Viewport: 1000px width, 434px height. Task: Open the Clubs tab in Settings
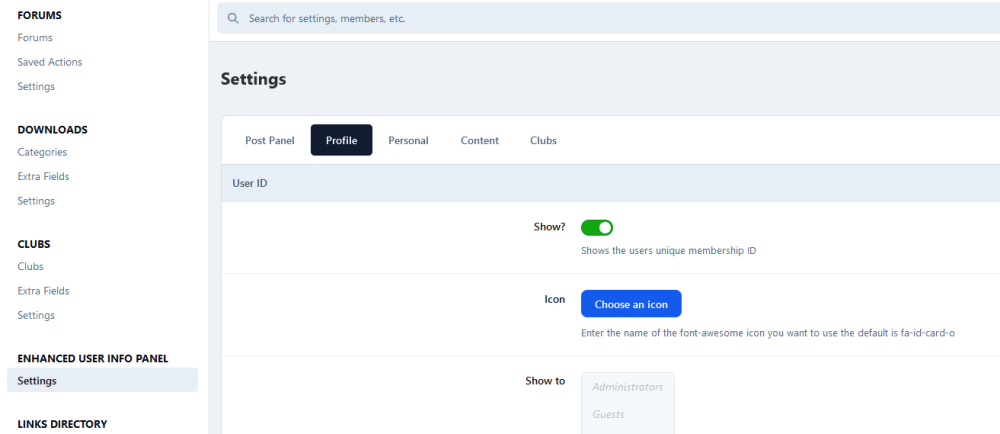tap(543, 140)
